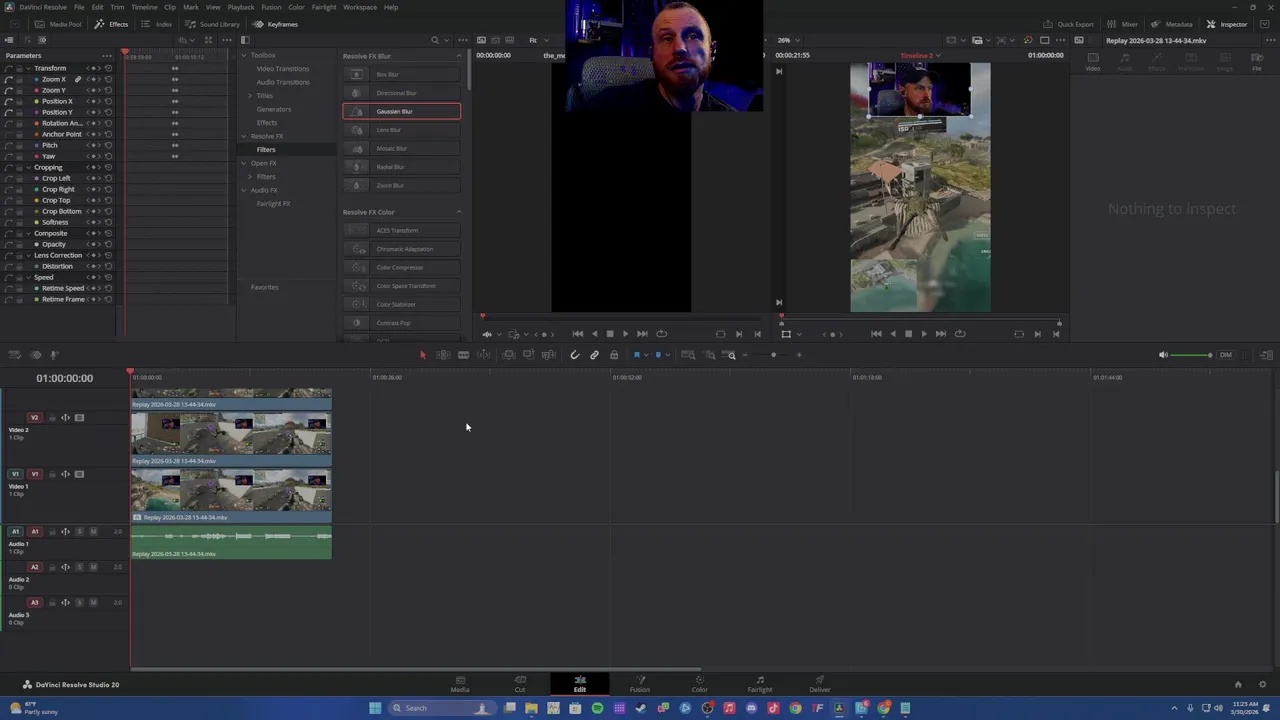Click the blue Flag marker icon
Image resolution: width=1280 pixels, height=720 pixels.
636,355
